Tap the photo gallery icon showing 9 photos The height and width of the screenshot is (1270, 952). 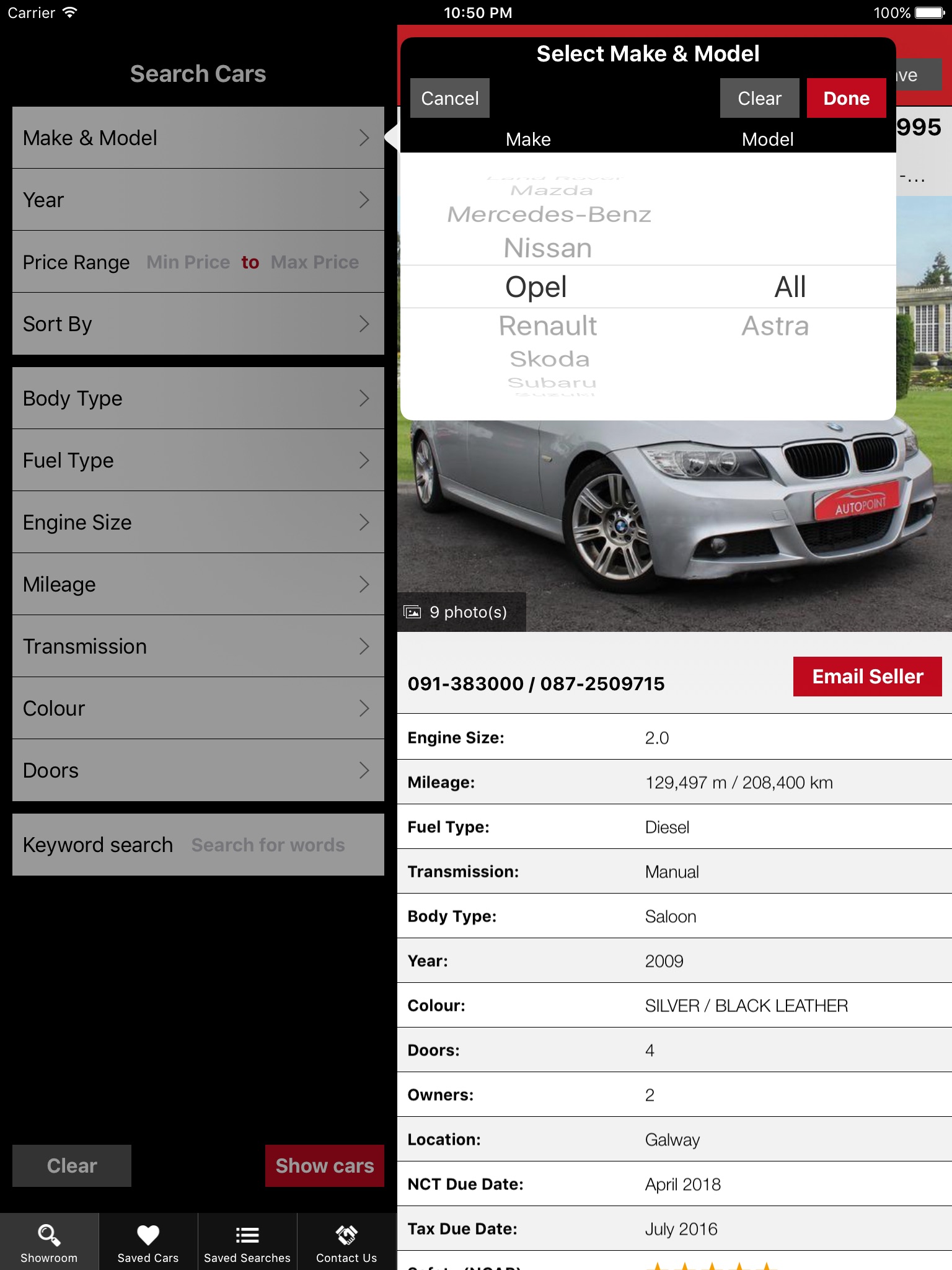point(413,612)
